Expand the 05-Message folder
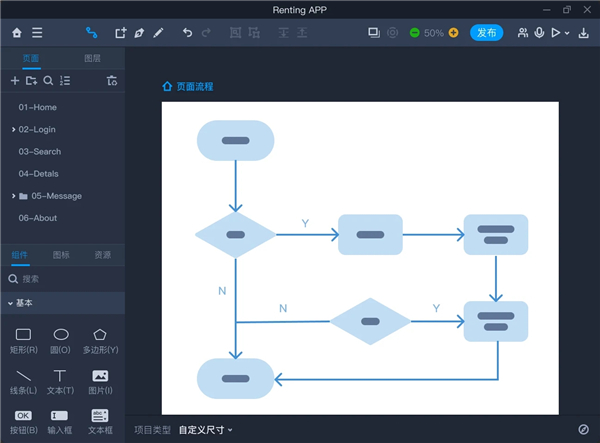The image size is (600, 443). click(13, 196)
